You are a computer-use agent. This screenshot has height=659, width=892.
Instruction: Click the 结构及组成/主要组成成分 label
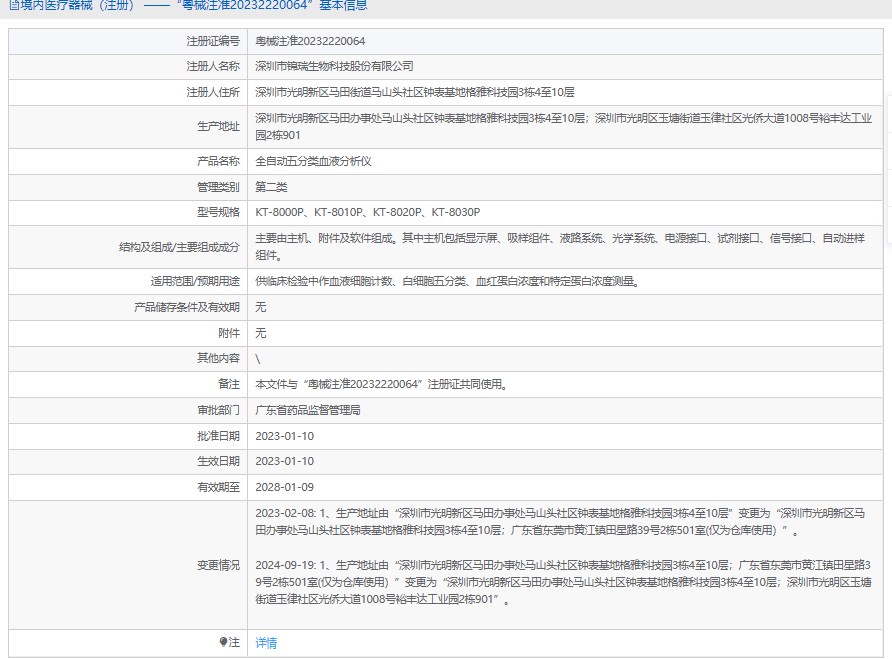coord(179,247)
